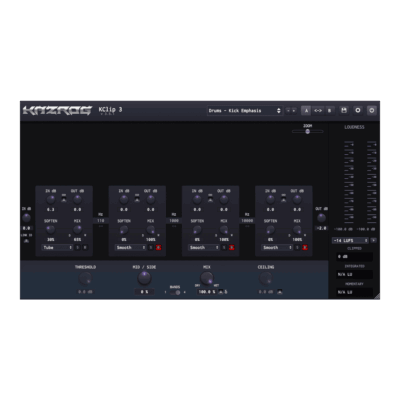Click the global input 0.0 value field
Image resolution: width=400 pixels, height=400 pixels.
click(26, 228)
